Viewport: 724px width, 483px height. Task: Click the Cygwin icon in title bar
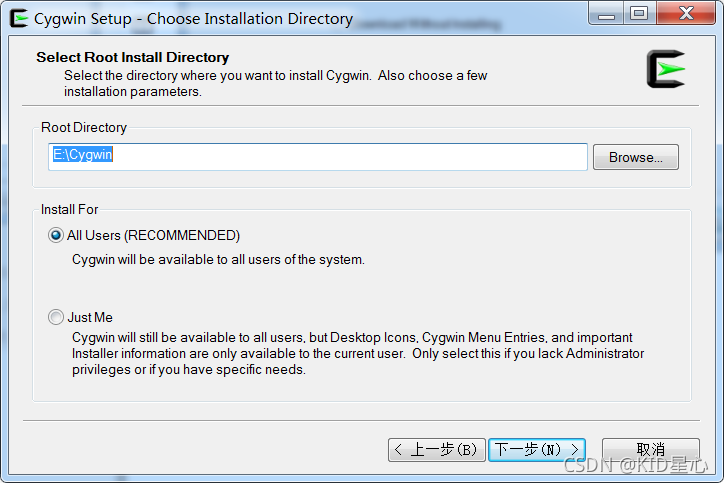[x=19, y=18]
